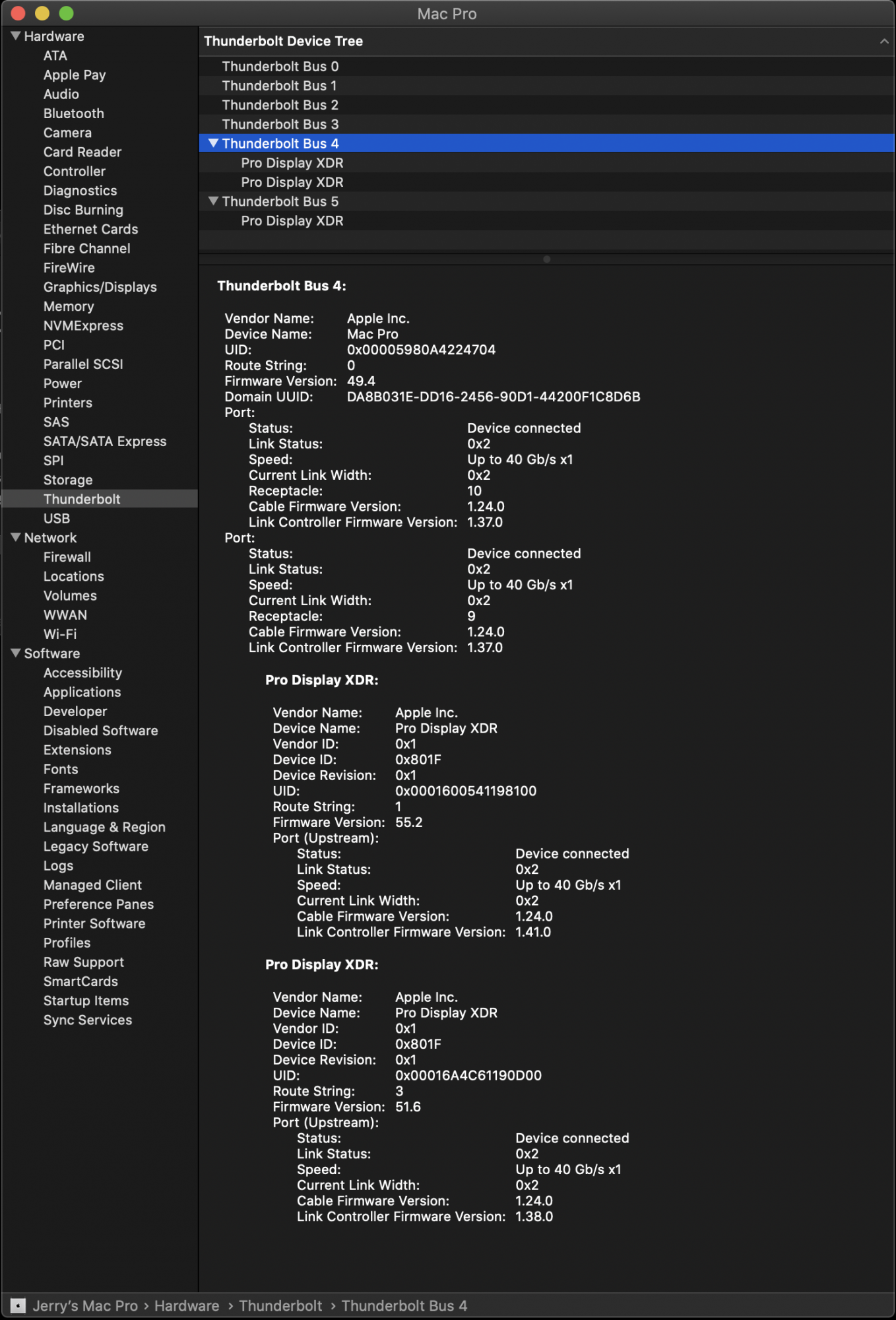Select Volumes under Network
896x1320 pixels.
point(70,595)
